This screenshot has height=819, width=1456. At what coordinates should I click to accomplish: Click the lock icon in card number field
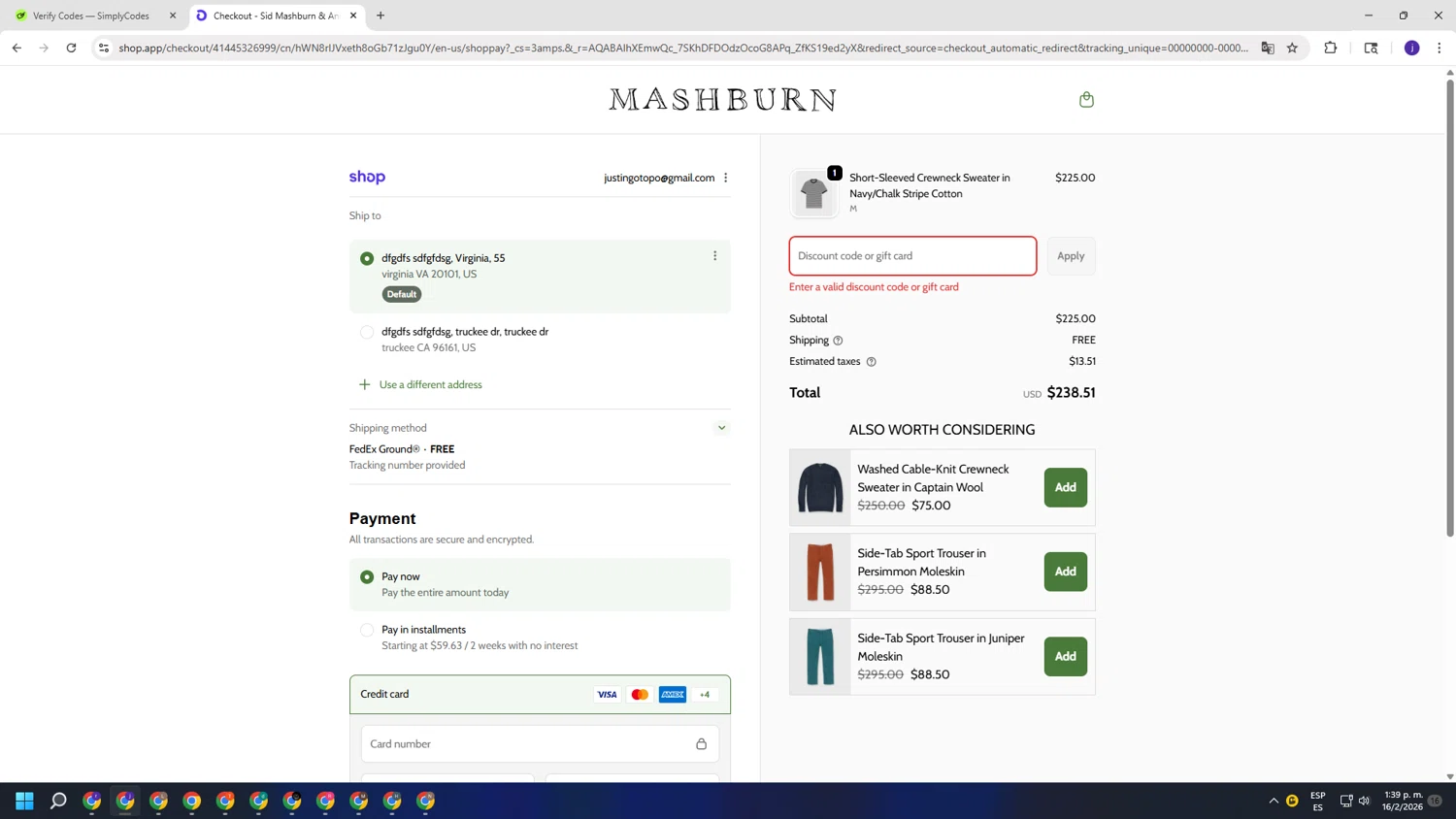[x=701, y=744]
